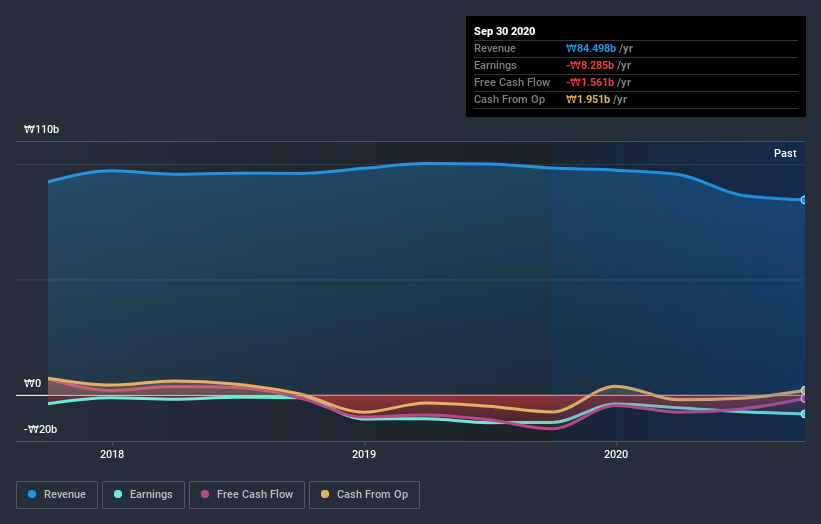Click the Earnings row label in the tooltip
821x524 pixels.
click(495, 65)
